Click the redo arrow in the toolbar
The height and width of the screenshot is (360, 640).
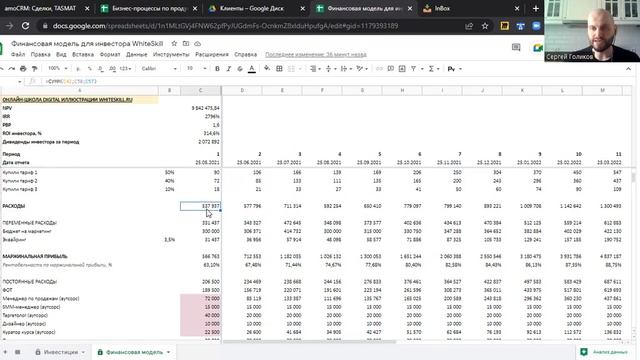pos(11,69)
